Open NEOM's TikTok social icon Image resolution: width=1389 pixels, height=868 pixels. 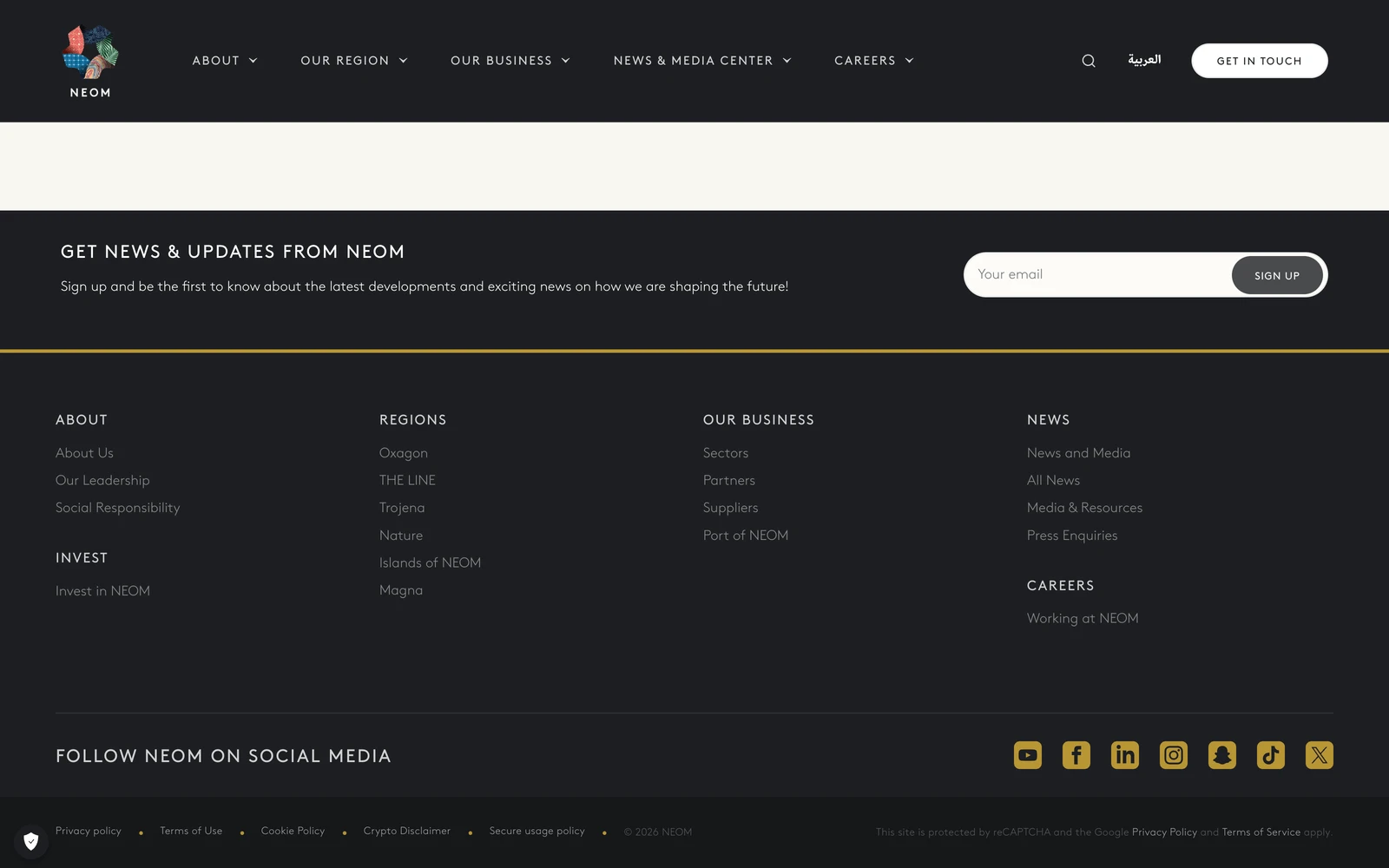click(x=1271, y=755)
